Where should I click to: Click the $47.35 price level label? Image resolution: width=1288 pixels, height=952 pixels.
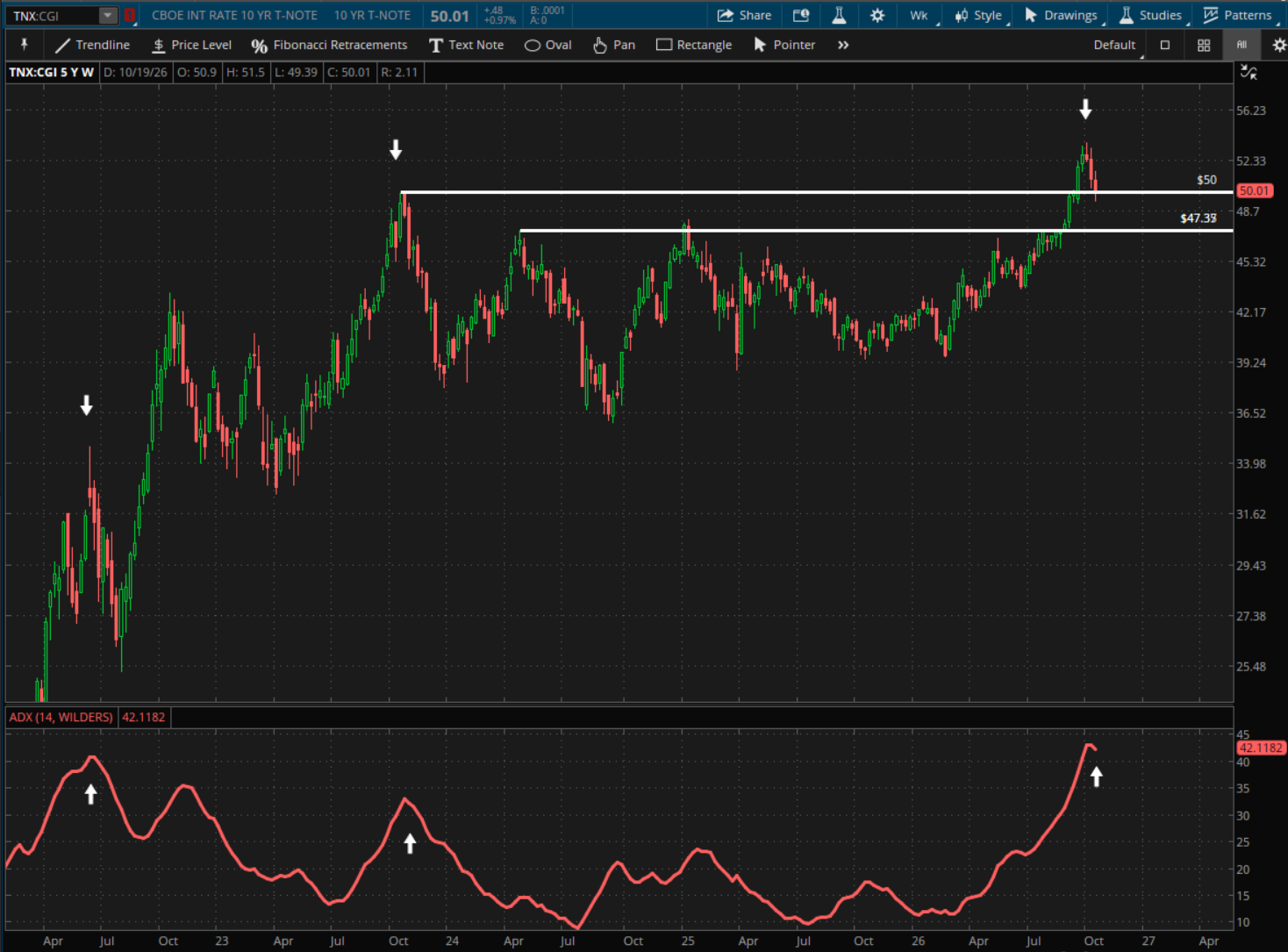[x=1199, y=218]
